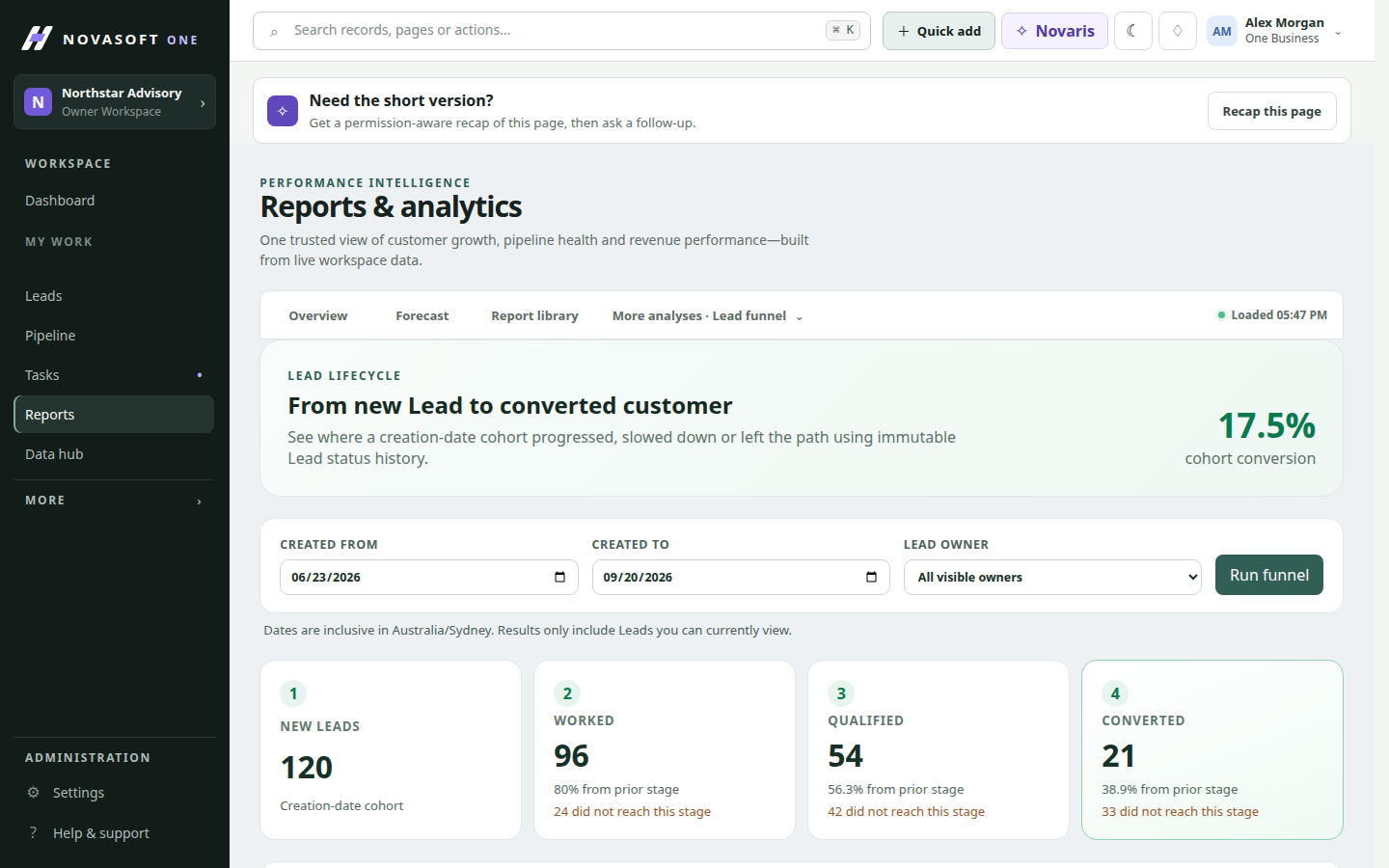Click 'Creation-date cohort' text
Screen dimensions: 1389x868
(341, 805)
